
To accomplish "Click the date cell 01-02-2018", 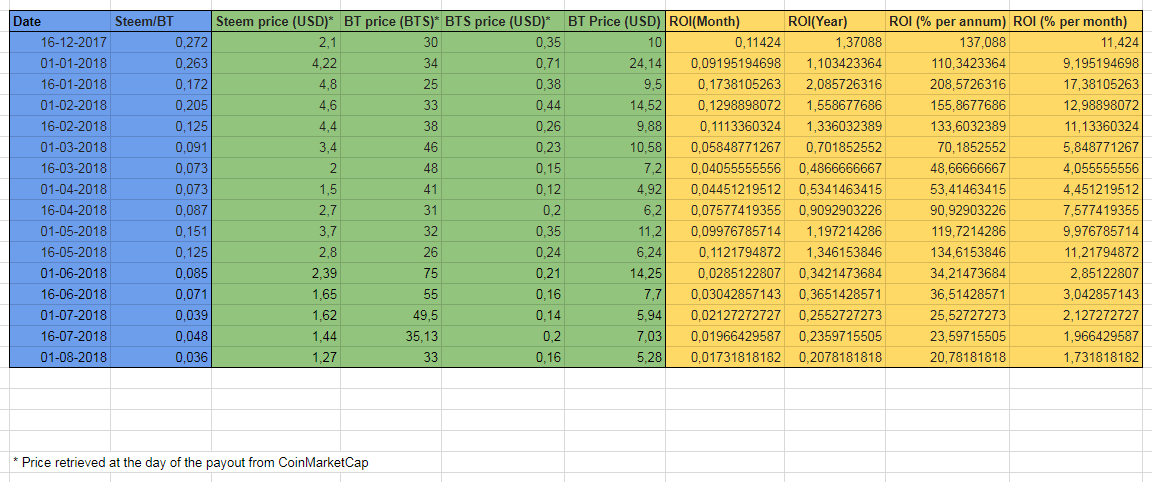I will point(60,105).
